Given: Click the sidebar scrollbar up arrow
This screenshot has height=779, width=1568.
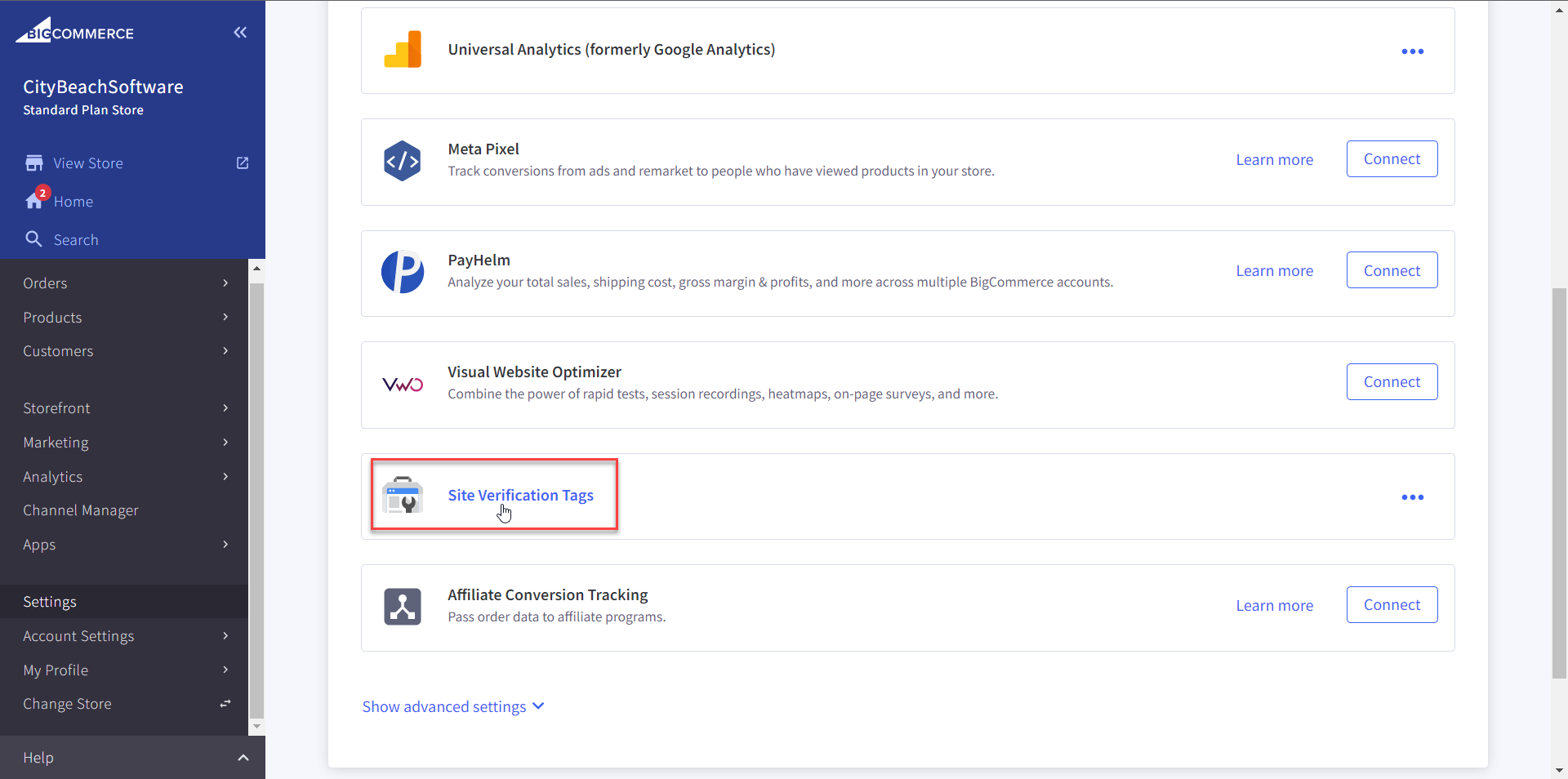Looking at the screenshot, I should (x=256, y=268).
